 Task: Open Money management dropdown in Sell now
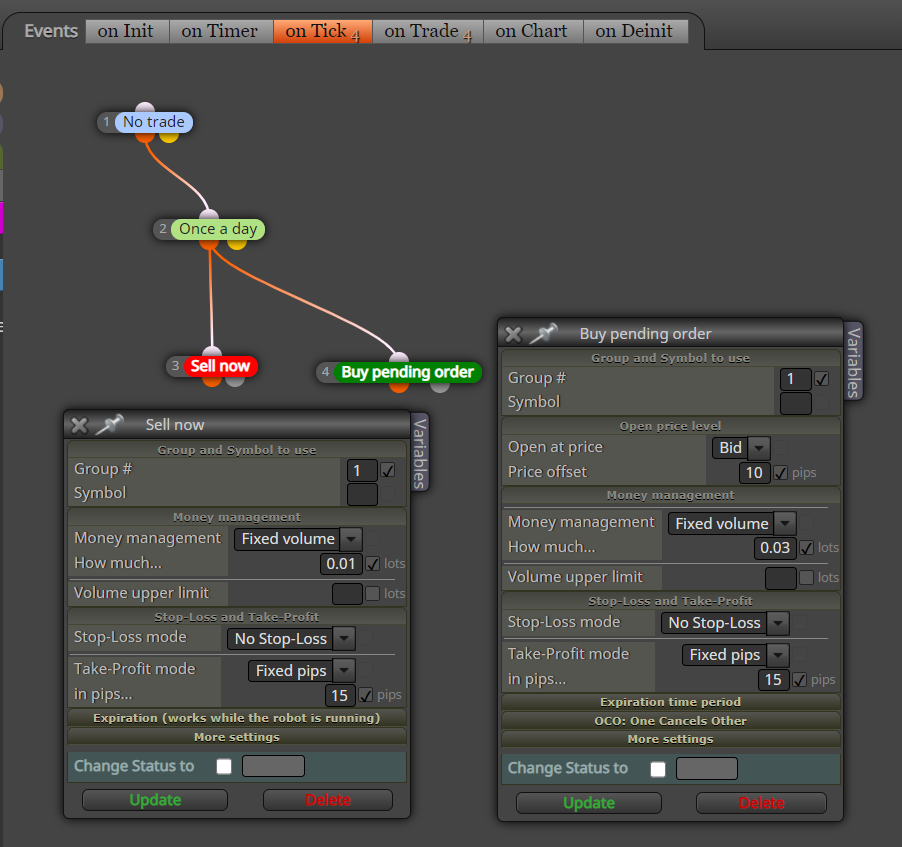(298, 539)
